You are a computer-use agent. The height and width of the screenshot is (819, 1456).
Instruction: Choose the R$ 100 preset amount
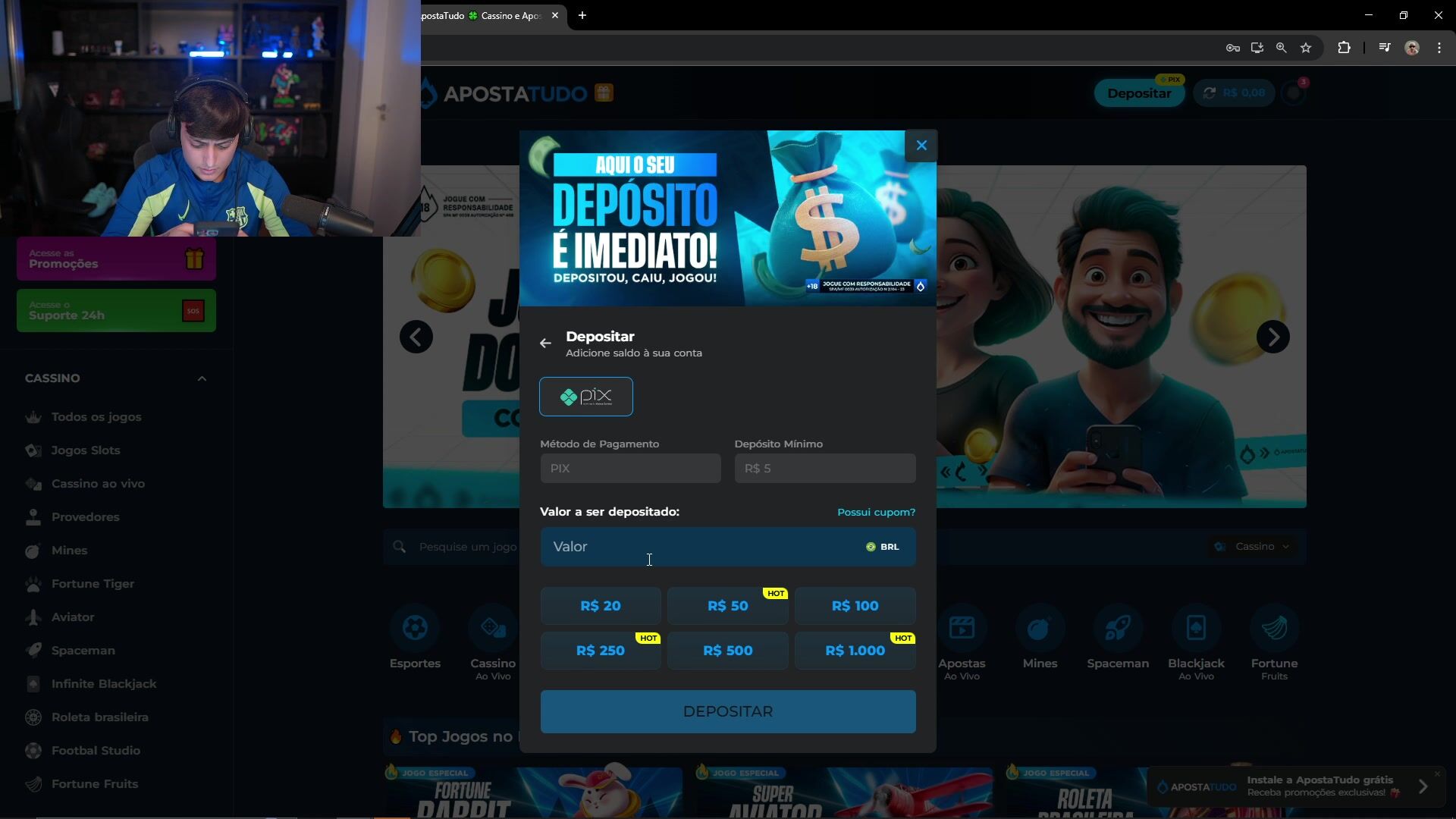[855, 606]
